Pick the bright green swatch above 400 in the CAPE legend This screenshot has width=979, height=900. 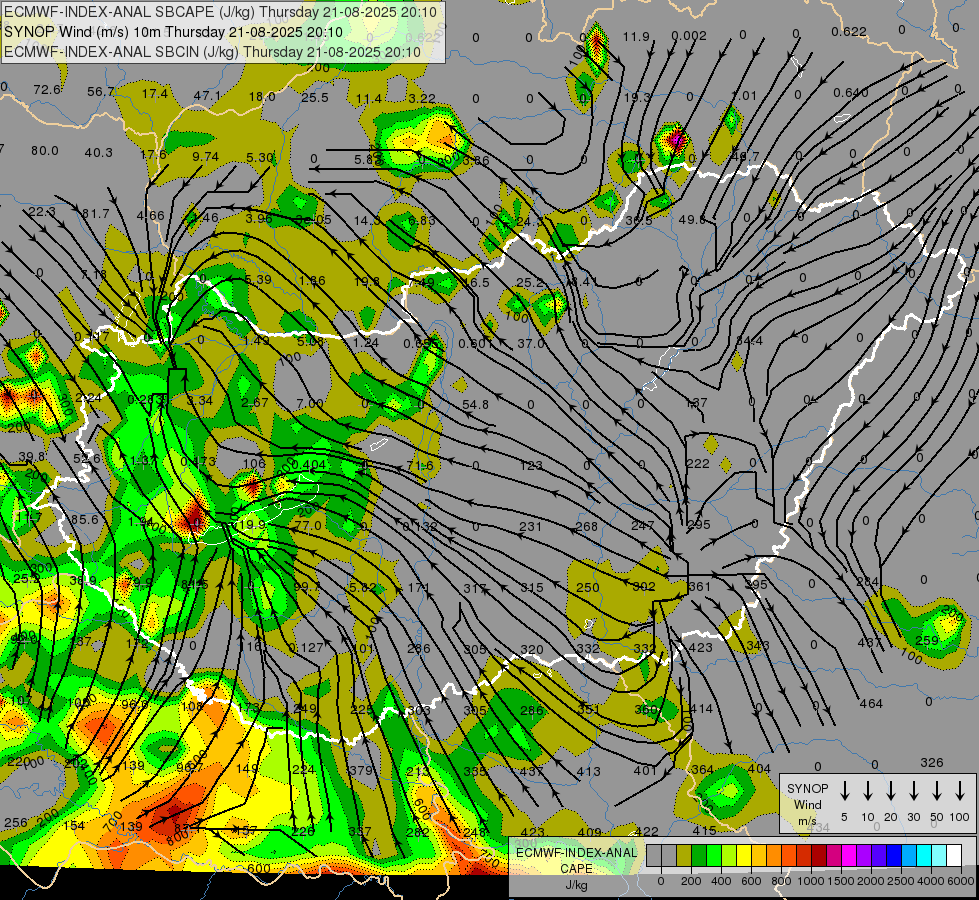coord(714,856)
